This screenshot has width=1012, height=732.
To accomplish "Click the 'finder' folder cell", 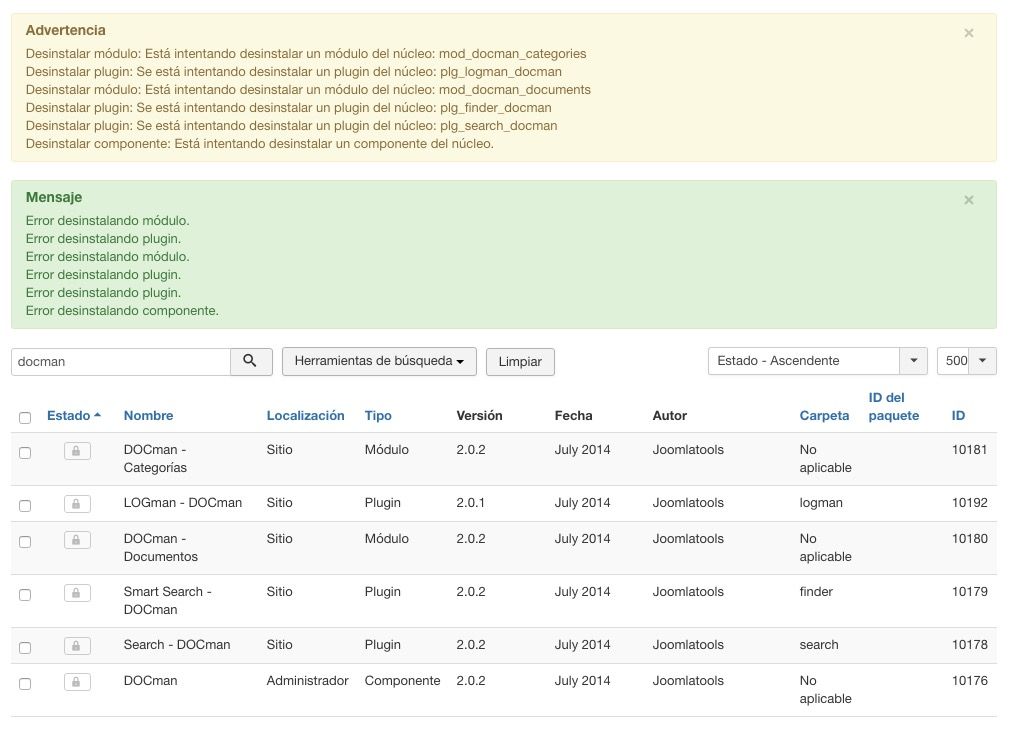I will [816, 592].
